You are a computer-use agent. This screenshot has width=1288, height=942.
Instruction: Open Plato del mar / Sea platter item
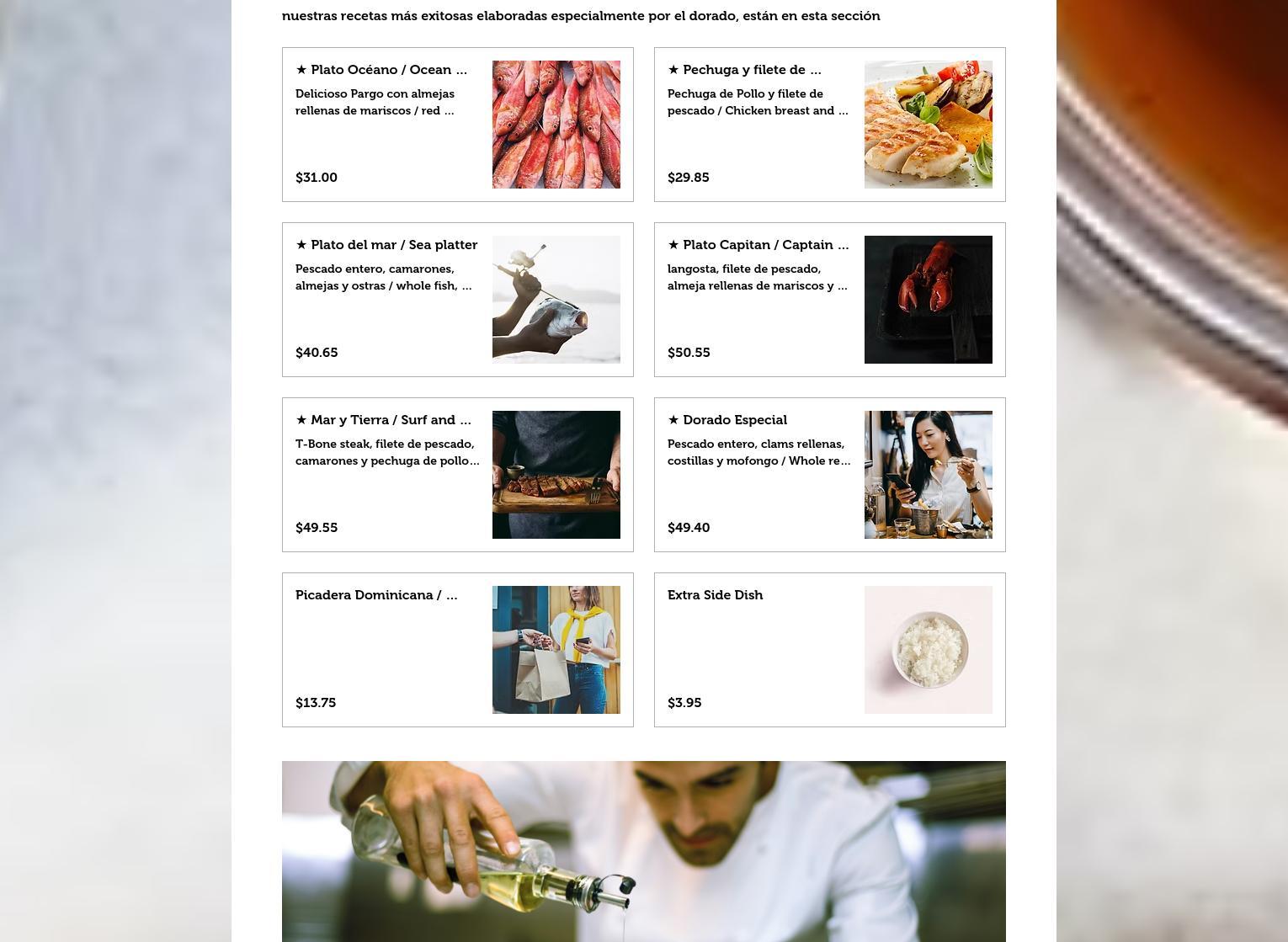386,245
